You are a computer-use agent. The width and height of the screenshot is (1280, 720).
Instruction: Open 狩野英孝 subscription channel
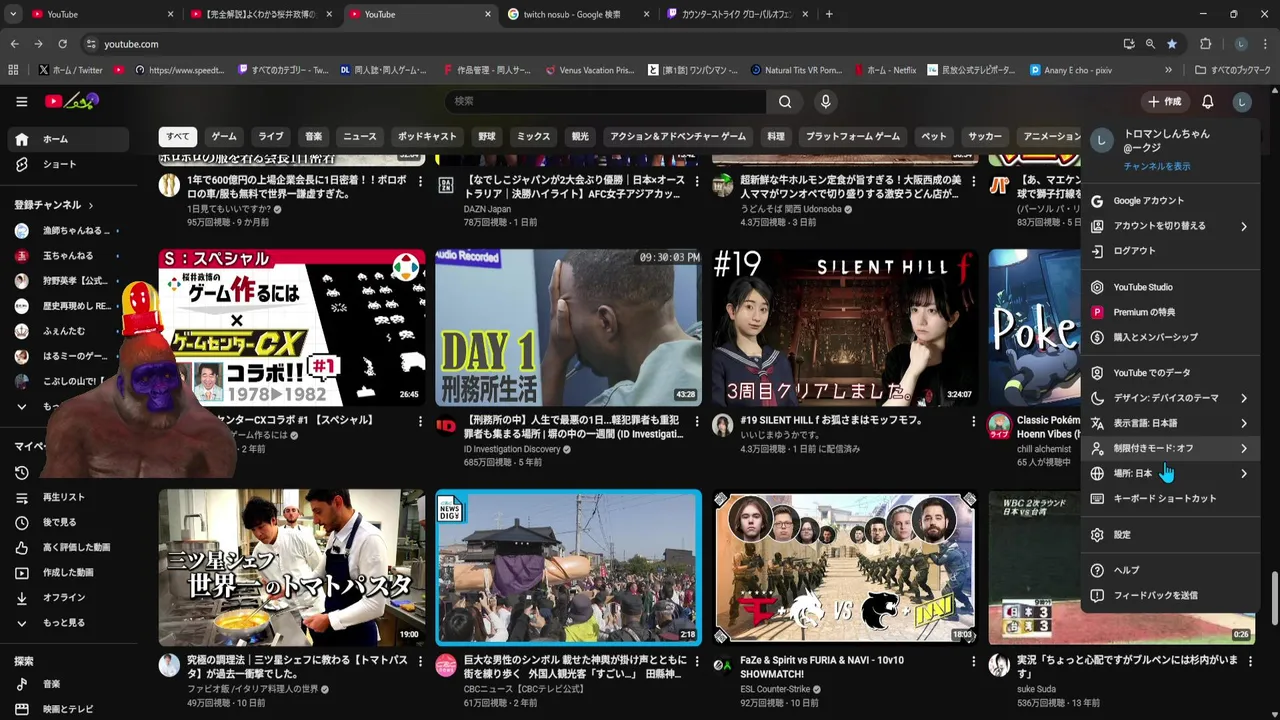(66, 281)
